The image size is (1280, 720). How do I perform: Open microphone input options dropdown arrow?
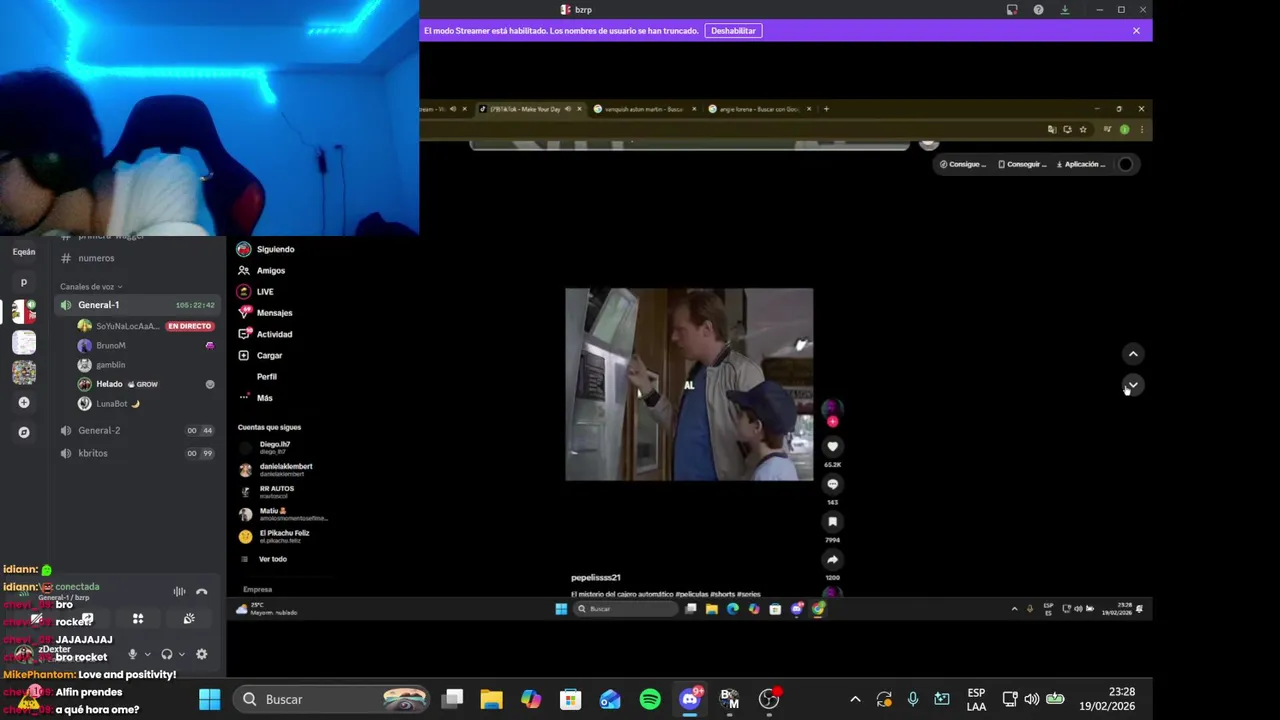tap(147, 655)
